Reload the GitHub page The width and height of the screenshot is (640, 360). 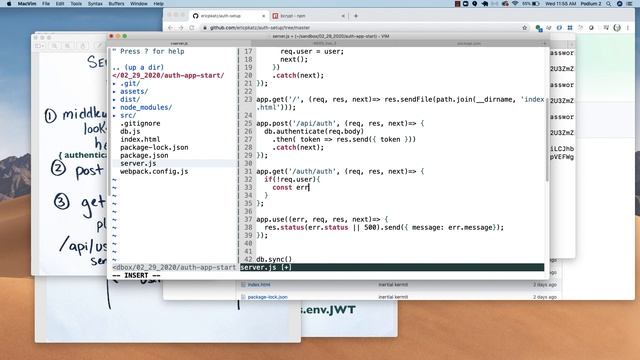tap(192, 28)
